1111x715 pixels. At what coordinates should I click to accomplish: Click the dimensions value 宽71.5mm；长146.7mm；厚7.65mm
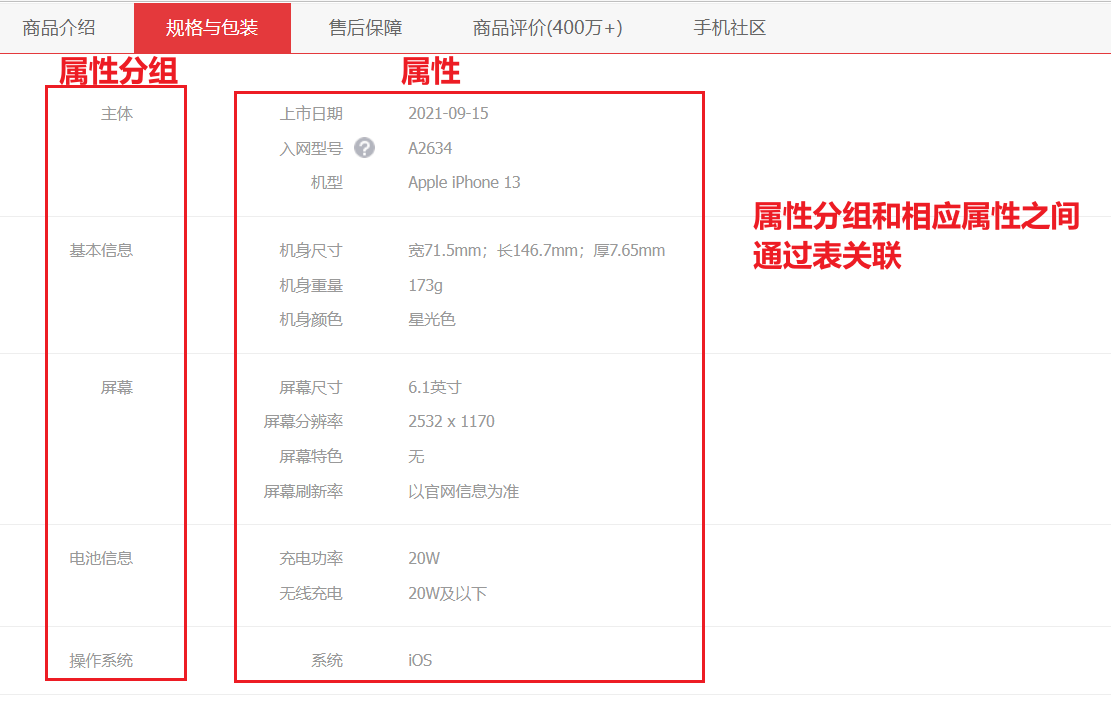click(x=536, y=250)
